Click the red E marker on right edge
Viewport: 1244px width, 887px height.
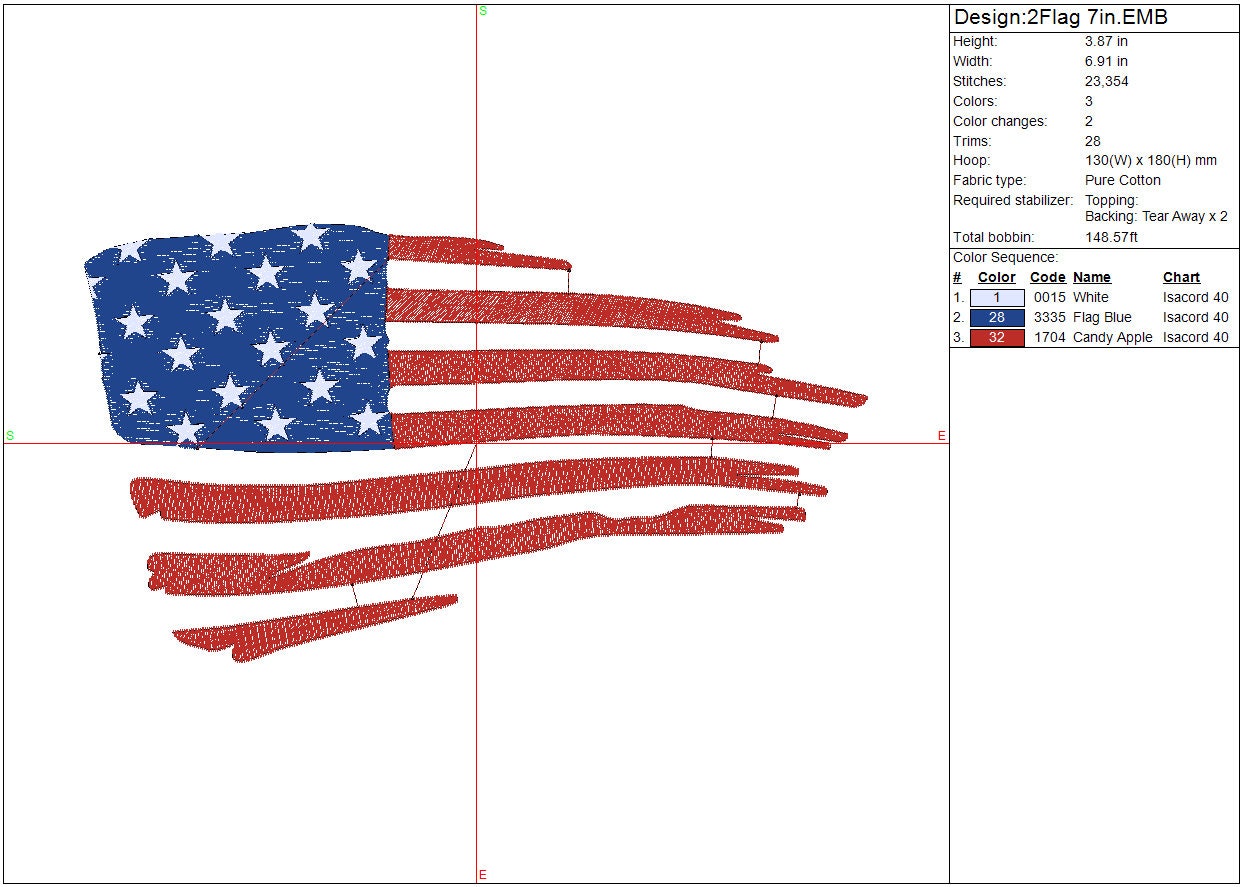pos(941,436)
